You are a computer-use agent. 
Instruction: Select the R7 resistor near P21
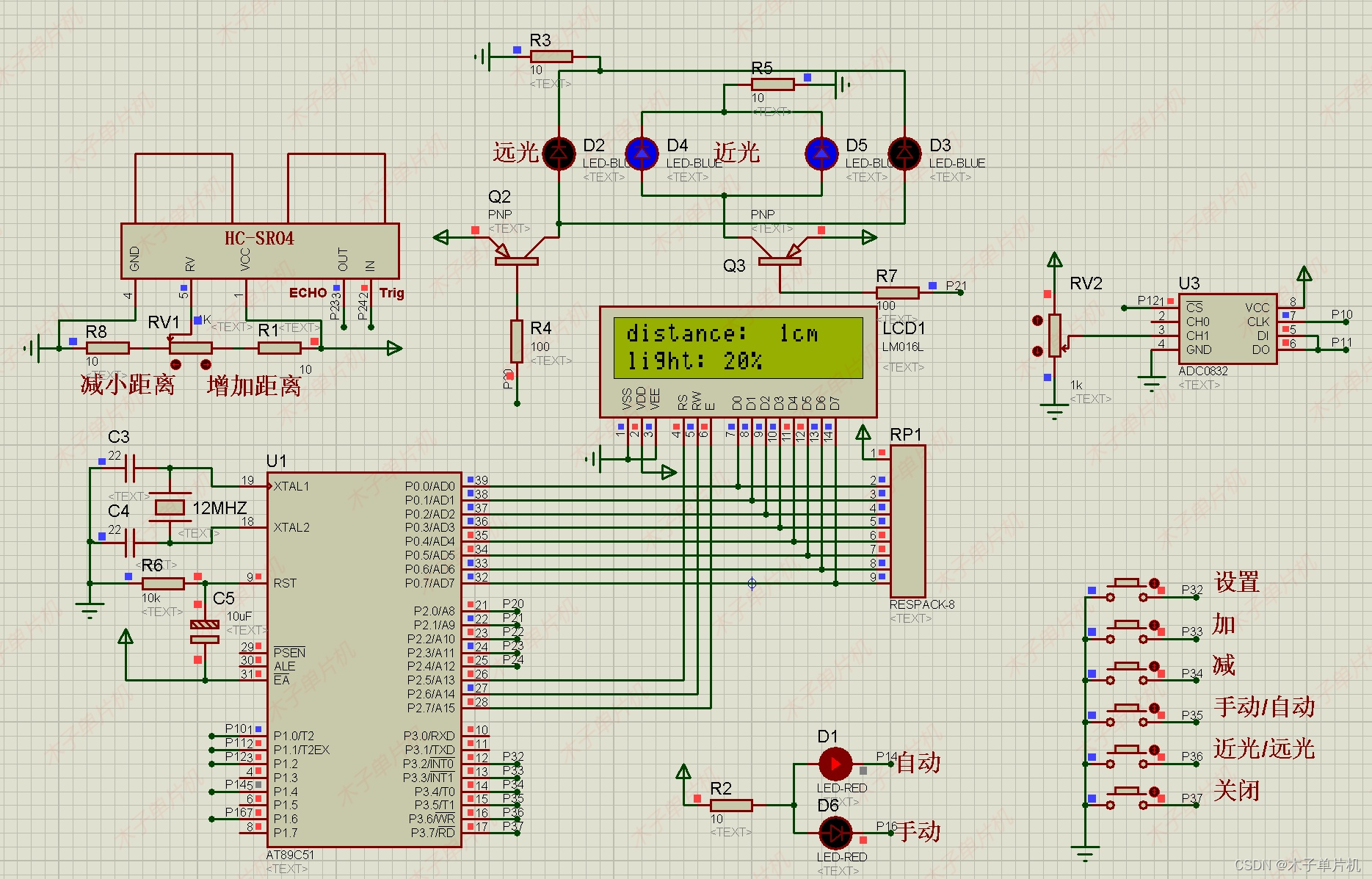coord(897,293)
